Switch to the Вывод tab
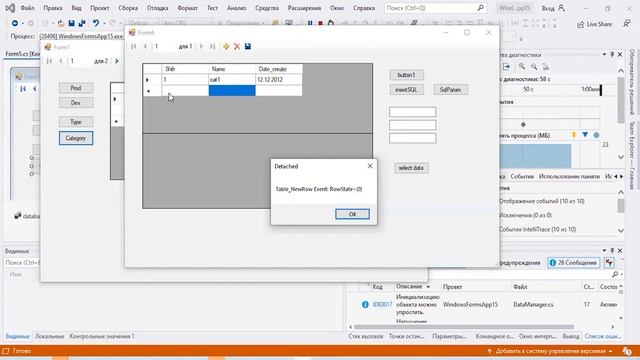Image resolution: width=640 pixels, height=360 pixels. 571,336
